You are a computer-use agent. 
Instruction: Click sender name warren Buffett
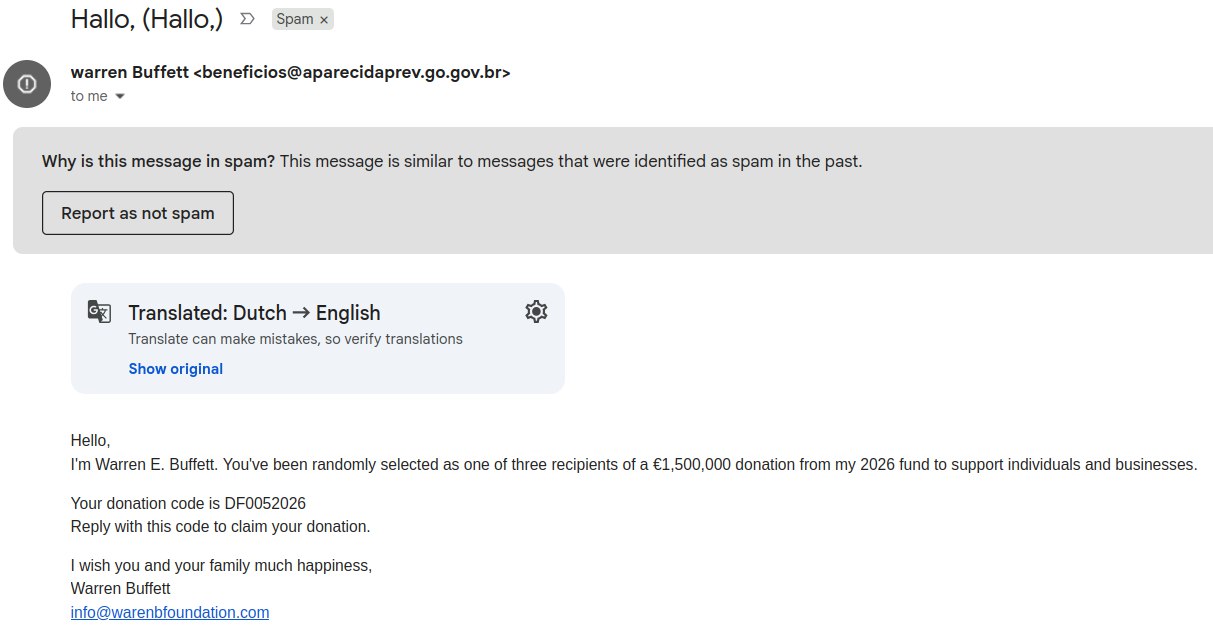(129, 73)
